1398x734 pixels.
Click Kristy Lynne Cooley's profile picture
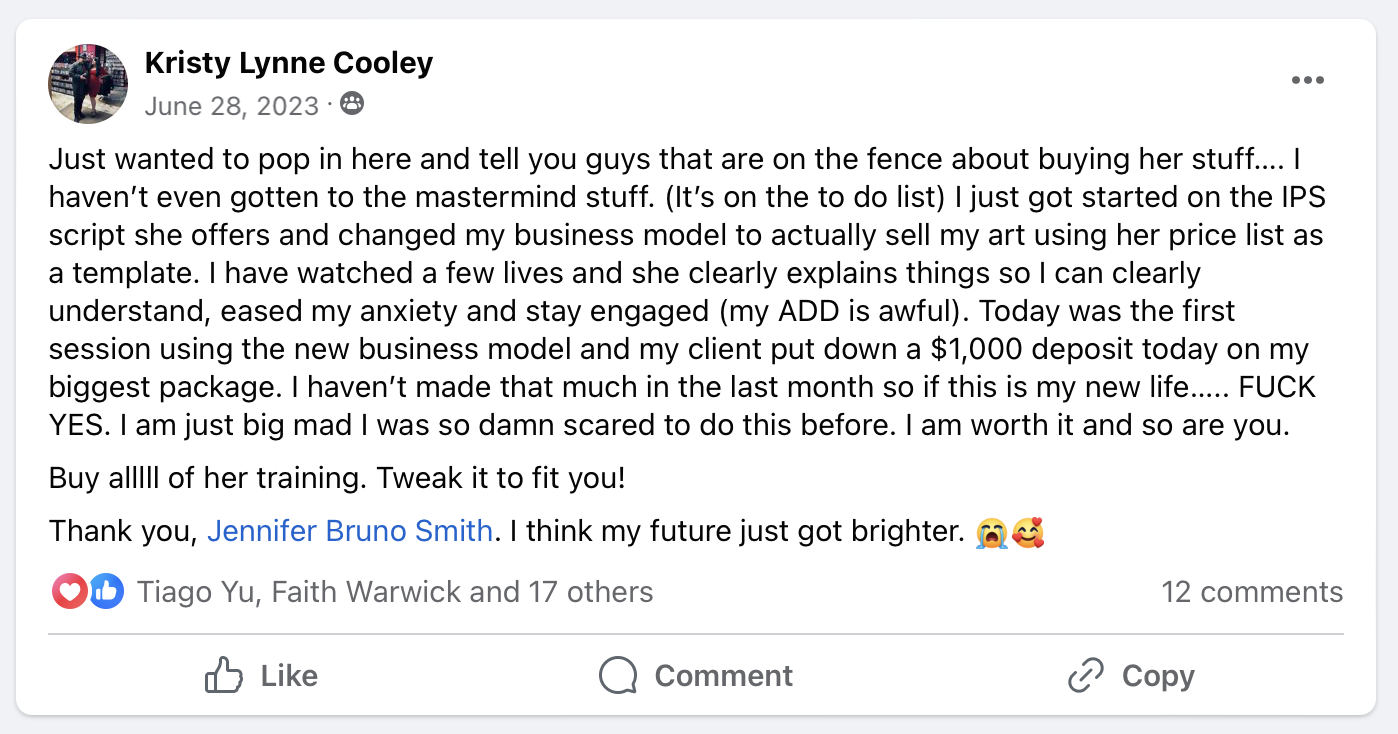(88, 84)
